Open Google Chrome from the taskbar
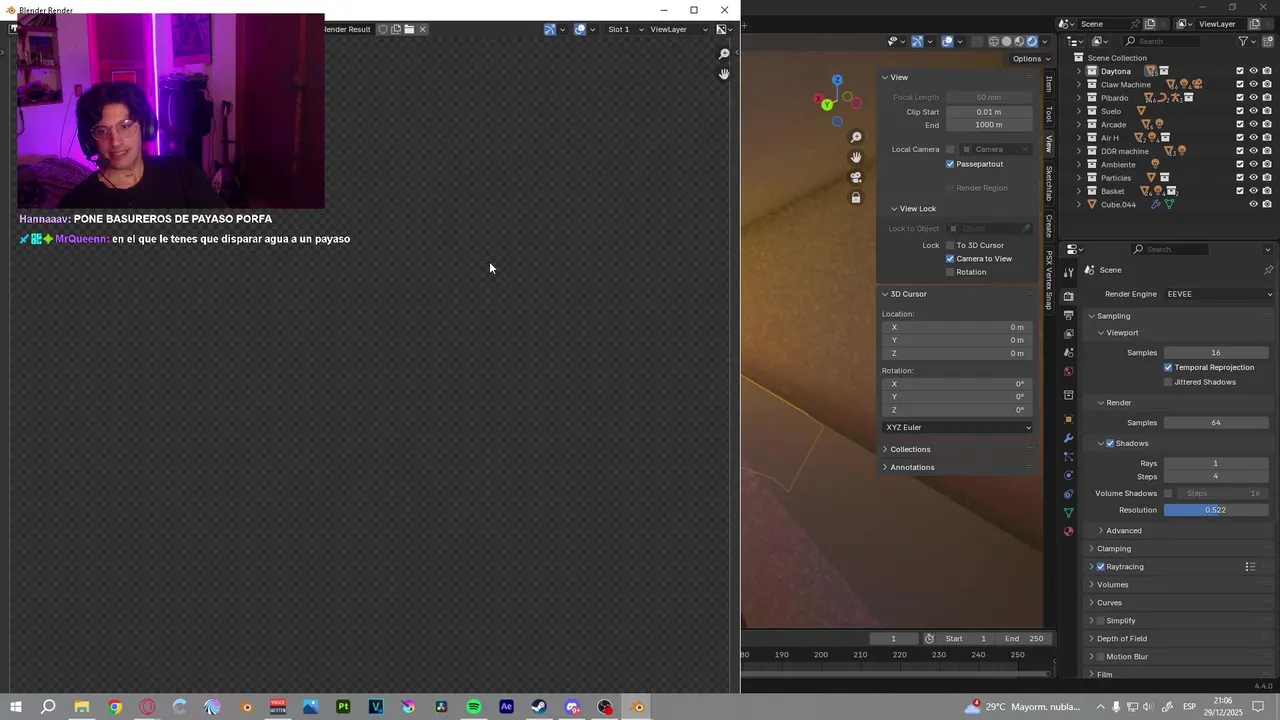 coord(115,707)
